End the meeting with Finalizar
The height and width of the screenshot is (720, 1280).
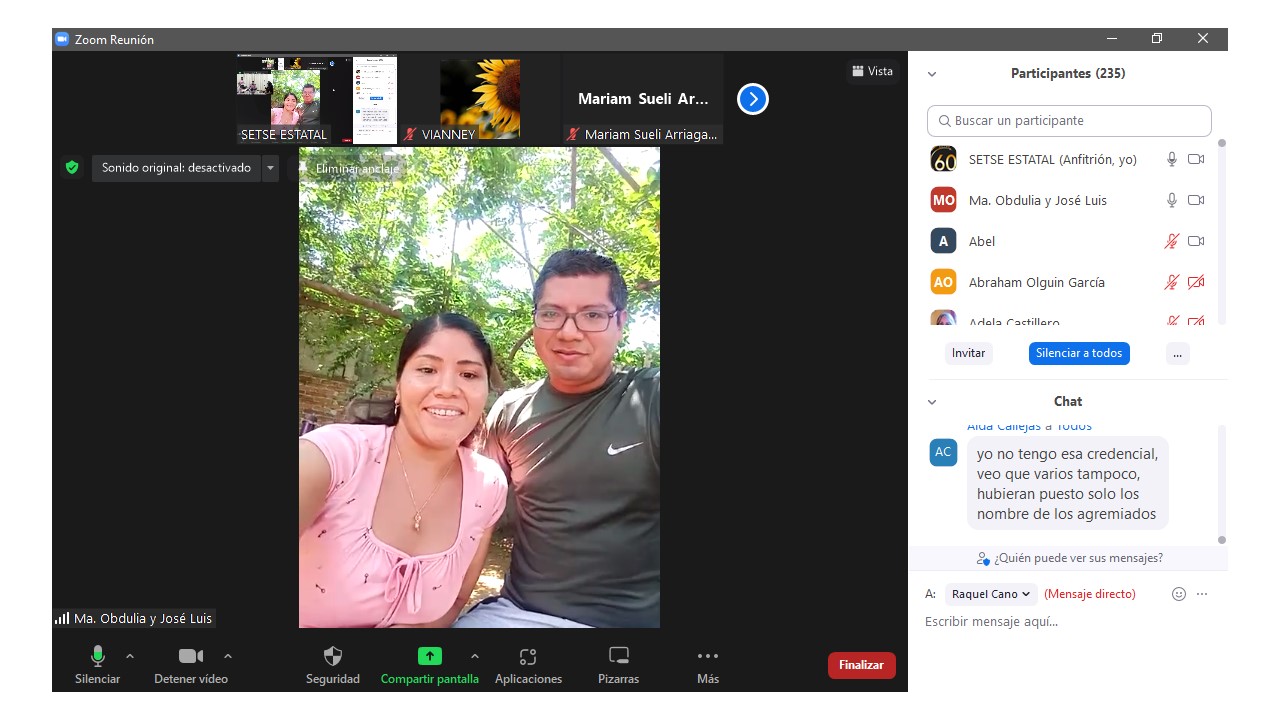pyautogui.click(x=861, y=665)
